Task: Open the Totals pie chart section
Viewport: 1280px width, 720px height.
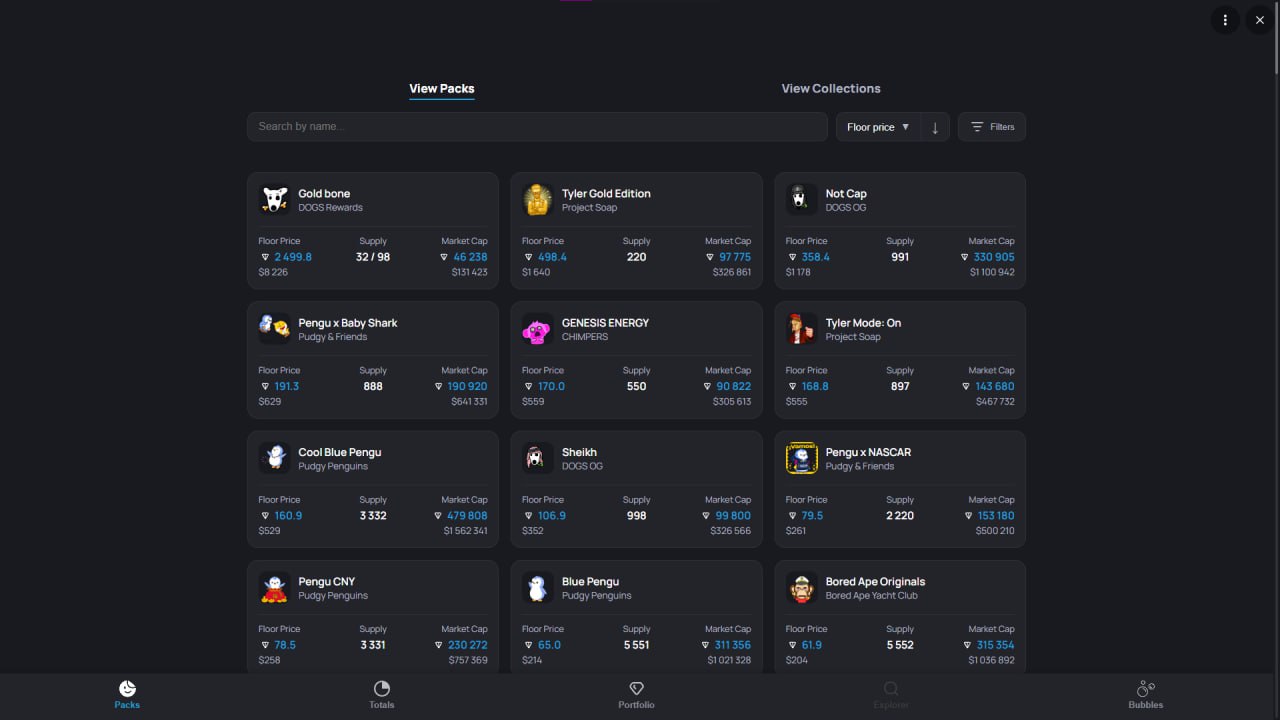Action: point(381,695)
